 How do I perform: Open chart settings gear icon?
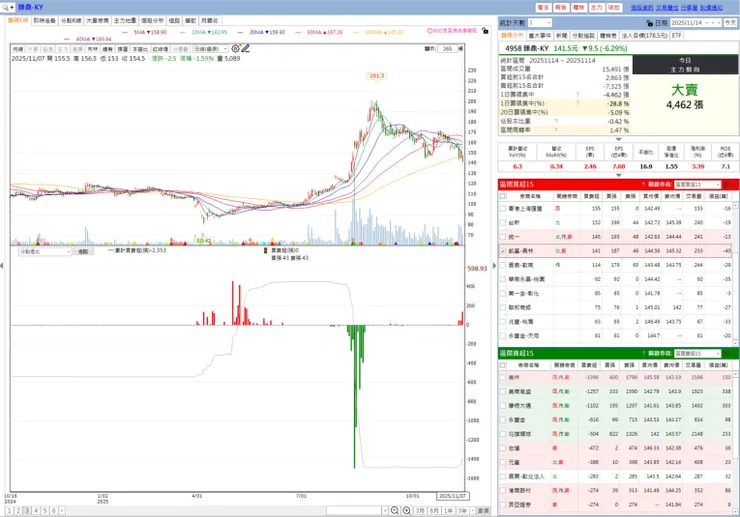(x=235, y=49)
